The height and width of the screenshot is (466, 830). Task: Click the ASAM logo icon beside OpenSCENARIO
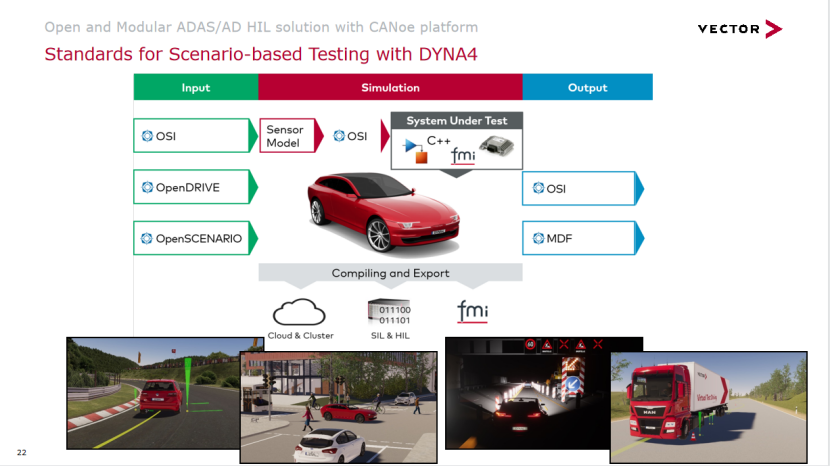coord(147,238)
